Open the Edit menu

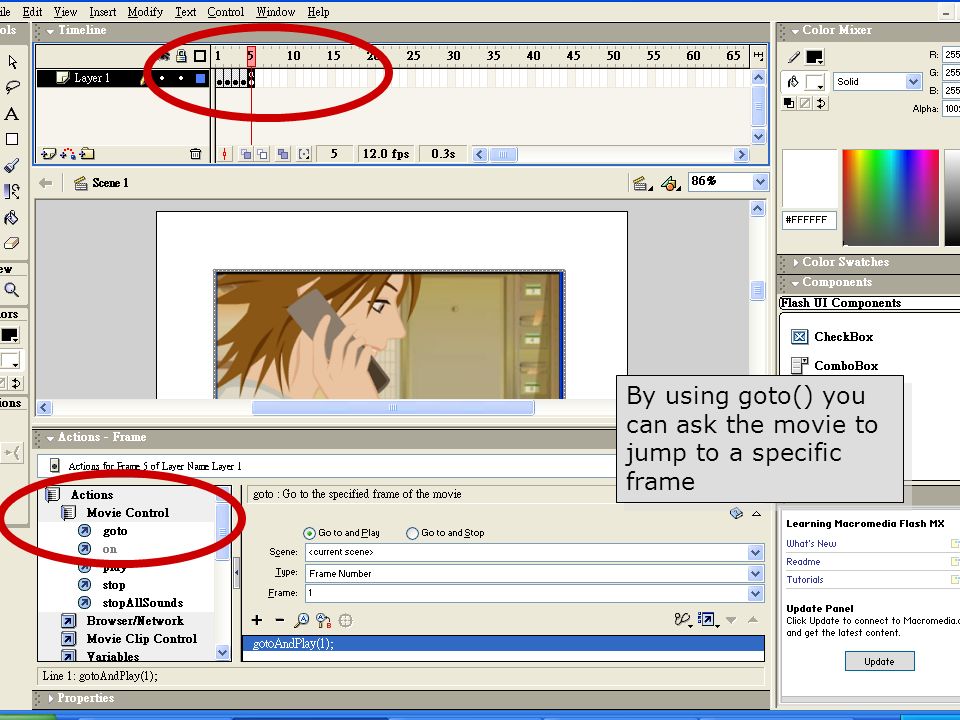point(32,12)
